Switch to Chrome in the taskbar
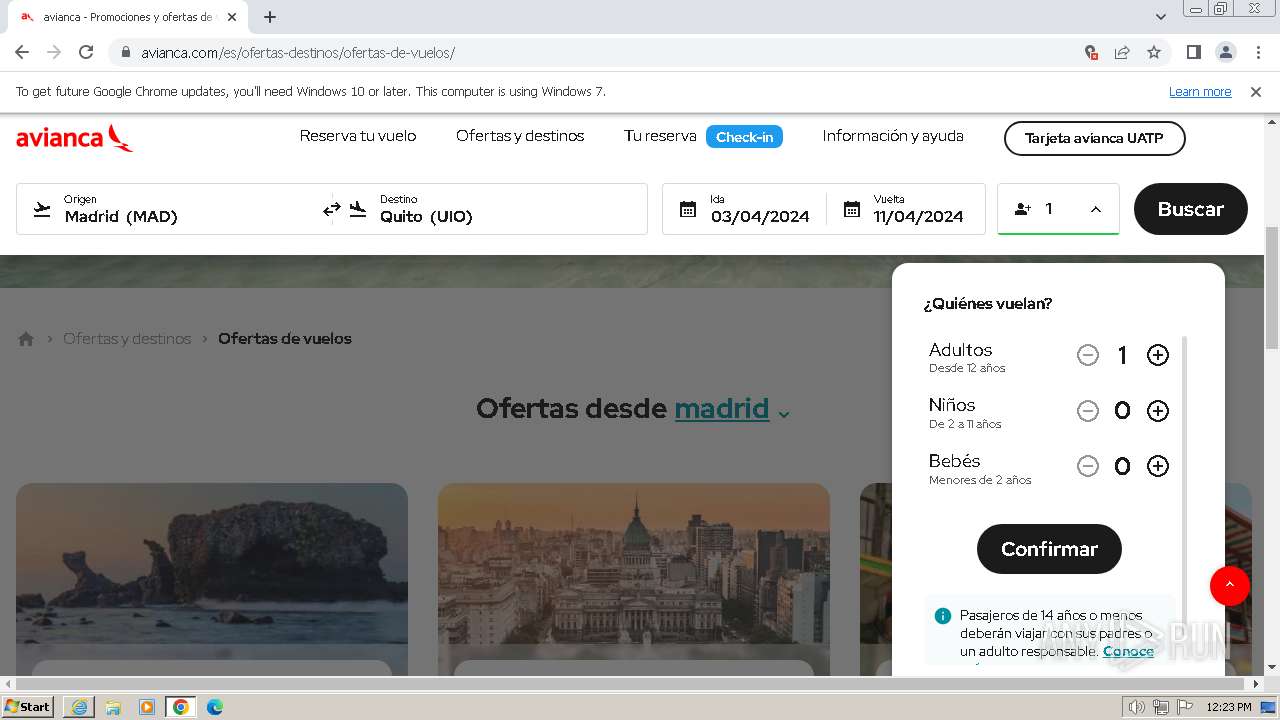This screenshot has width=1280, height=720. [x=181, y=707]
